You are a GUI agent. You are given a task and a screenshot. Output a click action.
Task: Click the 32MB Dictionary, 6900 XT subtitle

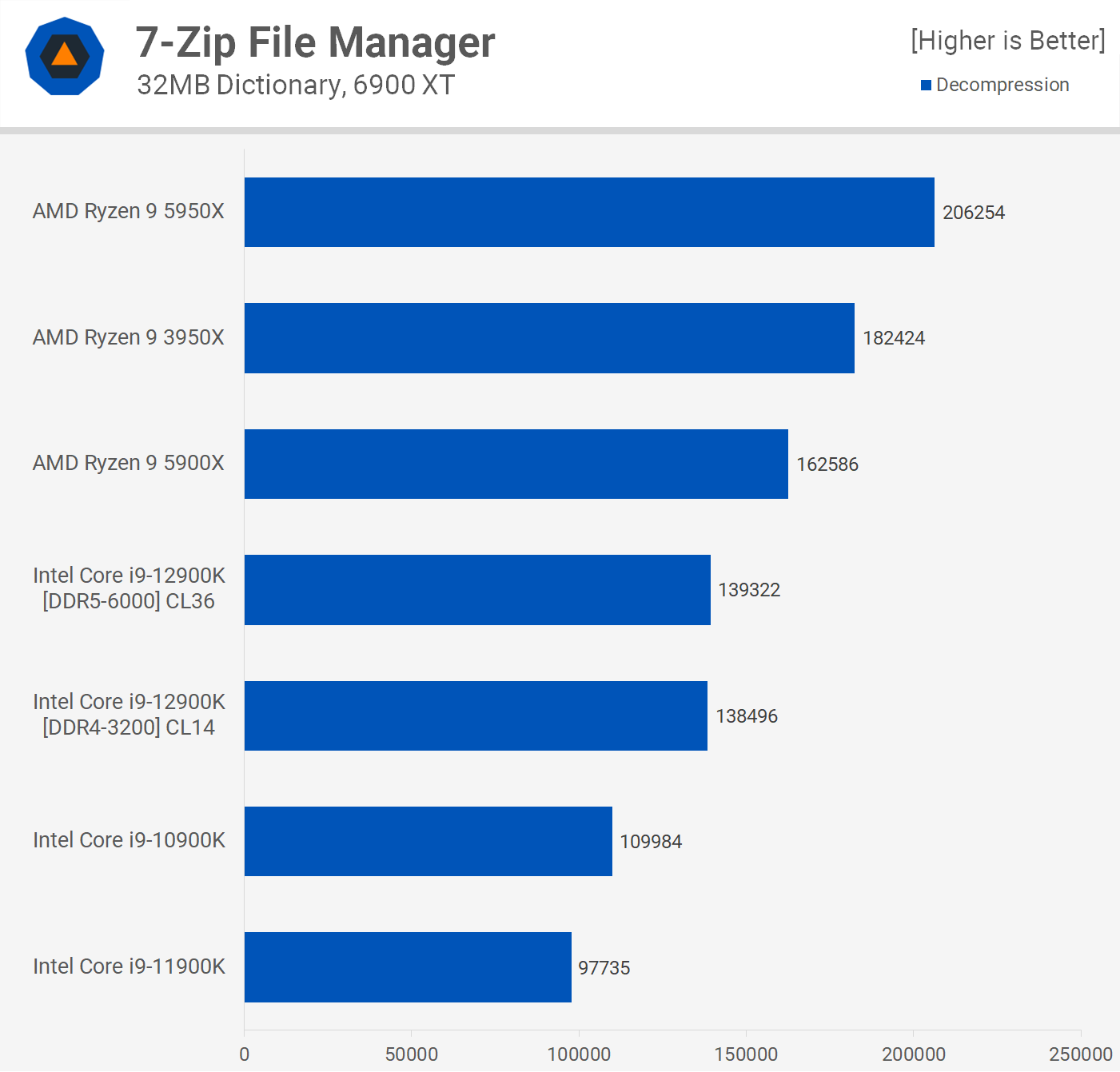click(295, 85)
